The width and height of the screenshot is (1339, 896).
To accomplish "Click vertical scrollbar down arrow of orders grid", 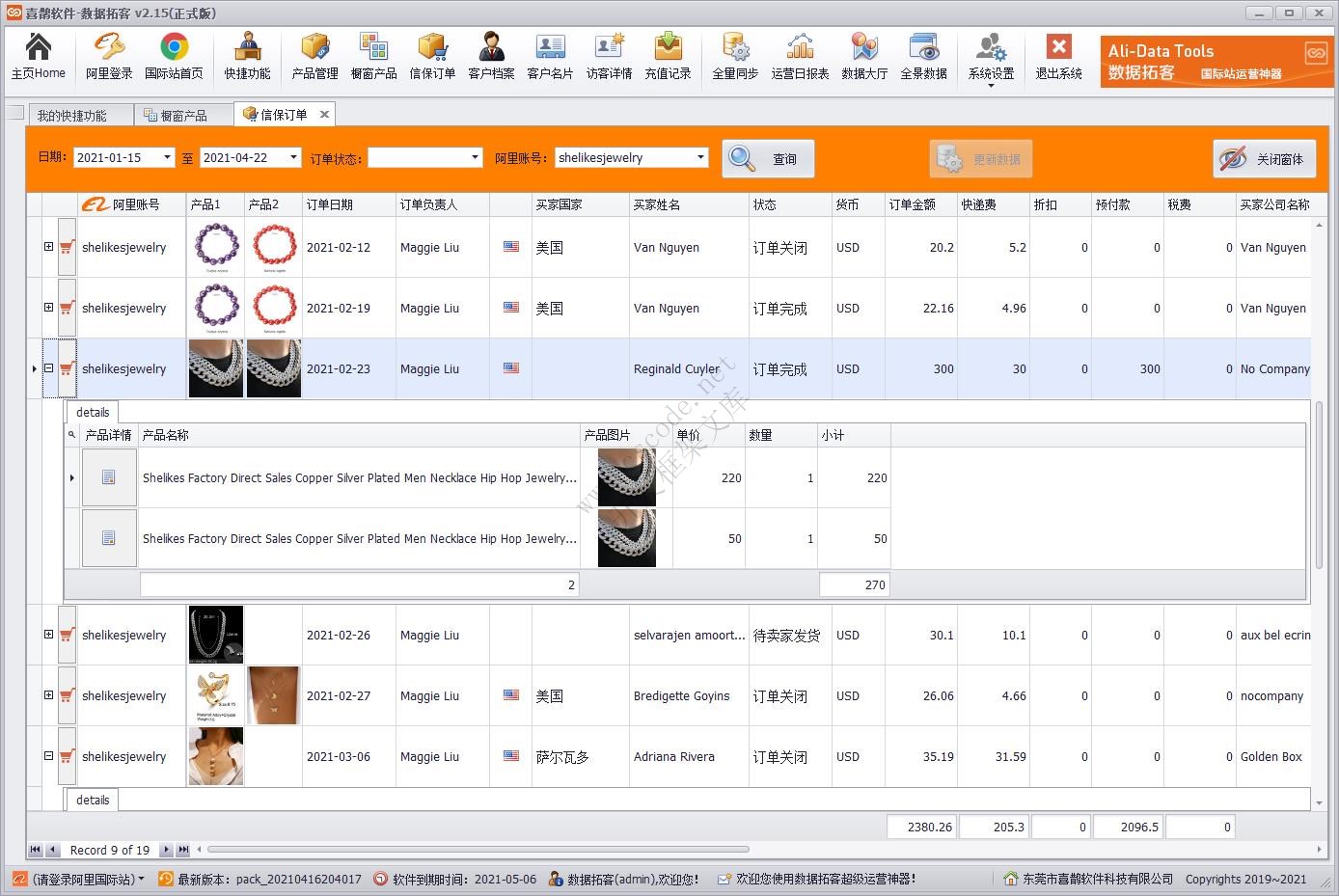I will click(x=1319, y=802).
